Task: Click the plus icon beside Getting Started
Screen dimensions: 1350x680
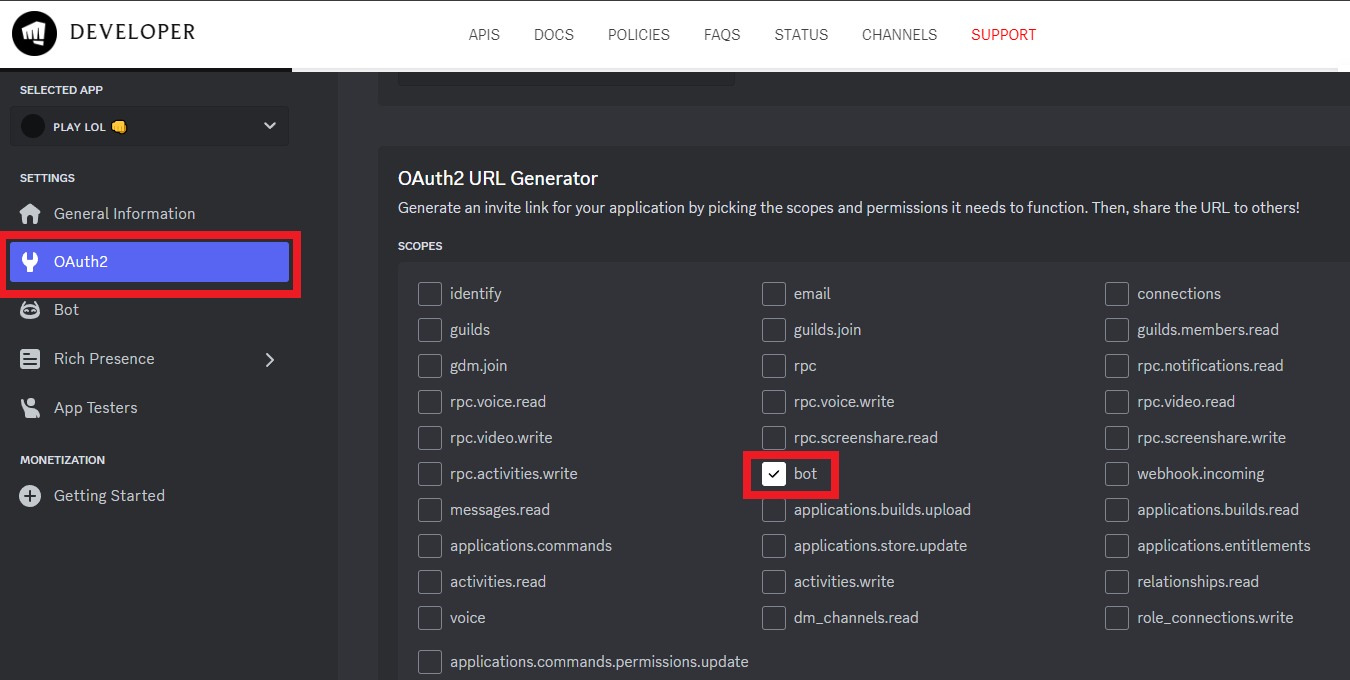Action: coord(30,496)
